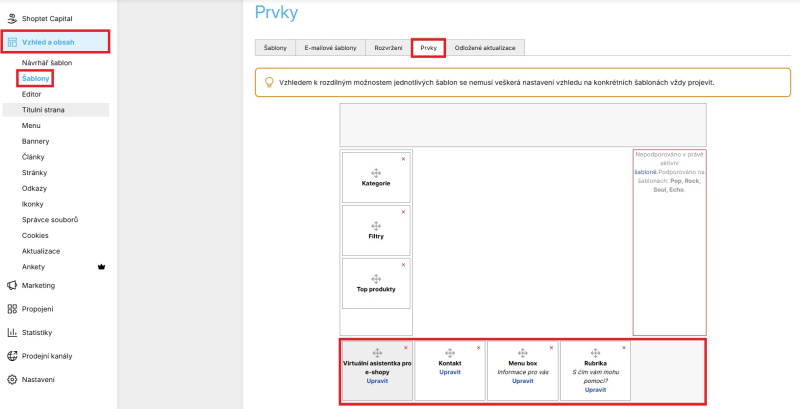Open Editor in the sidebar
Screen dimensions: 800x409
pyautogui.click(x=32, y=94)
